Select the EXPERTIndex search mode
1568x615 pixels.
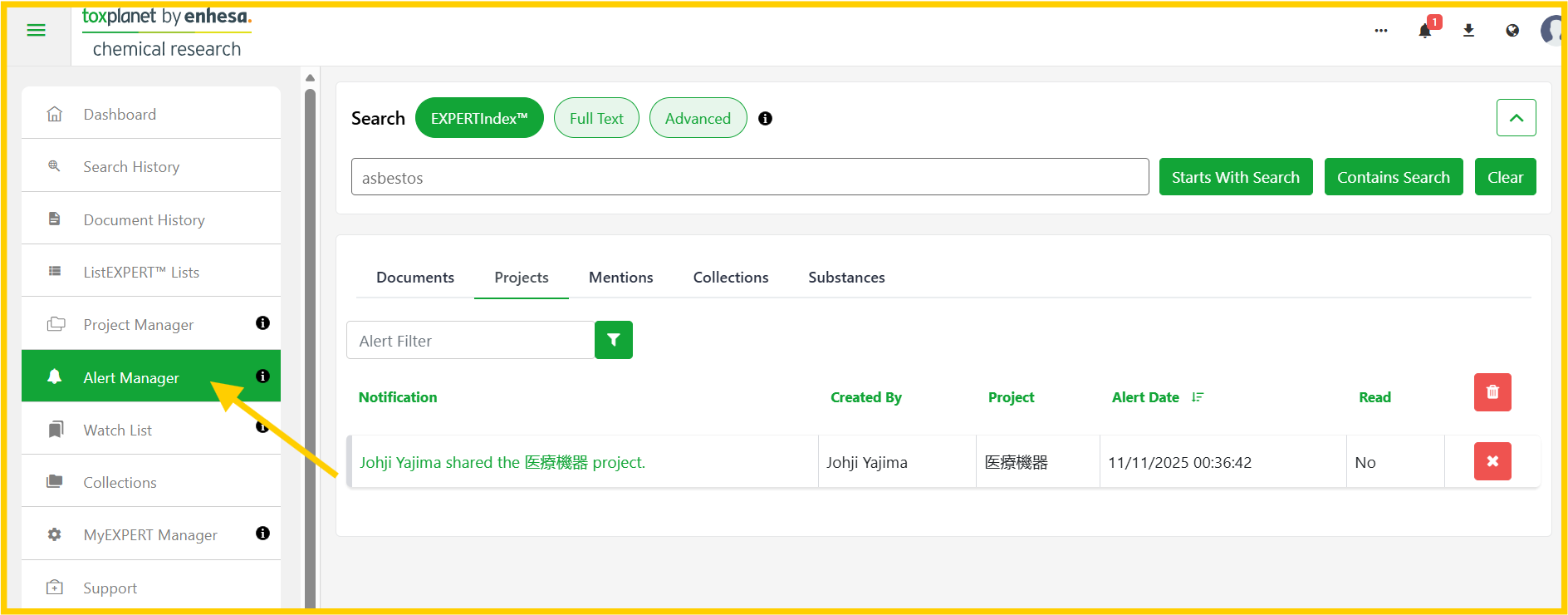click(x=479, y=118)
